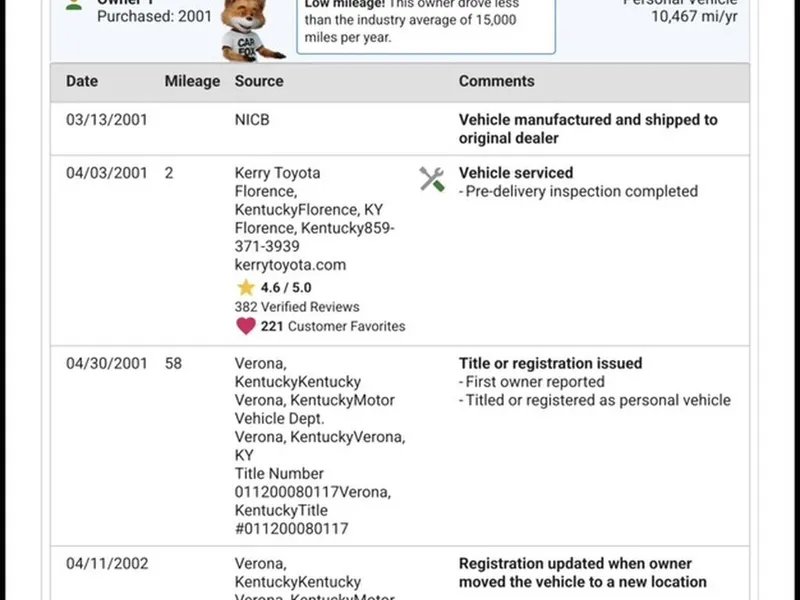Click the Source column header
This screenshot has height=600, width=800.
[259, 81]
